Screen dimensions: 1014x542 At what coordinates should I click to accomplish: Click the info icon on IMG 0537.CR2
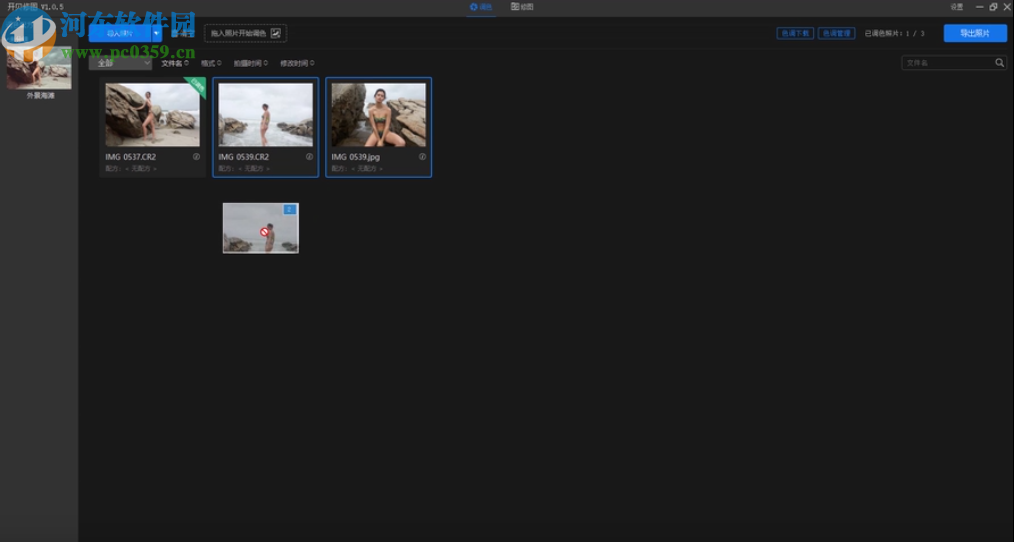click(196, 157)
